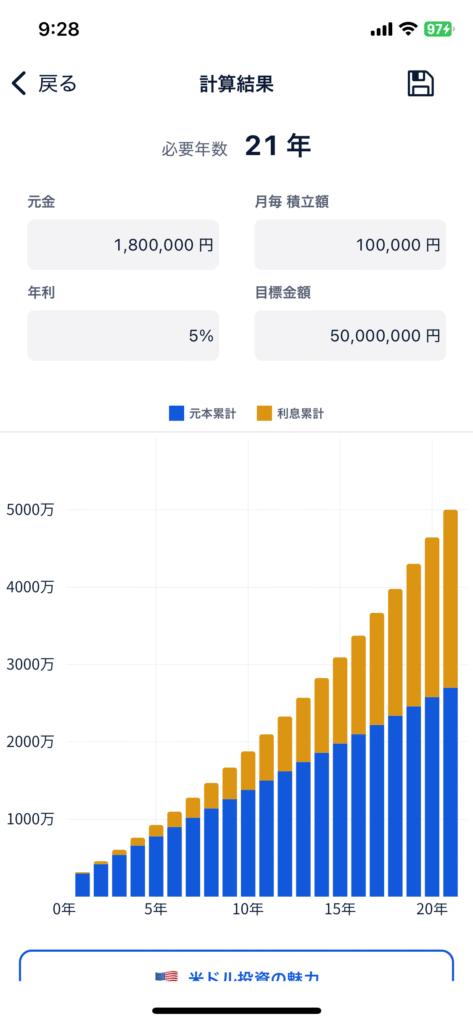473x1024 pixels.
Task: Select the 元金 1,800,000 円 field
Action: pyautogui.click(x=123, y=245)
